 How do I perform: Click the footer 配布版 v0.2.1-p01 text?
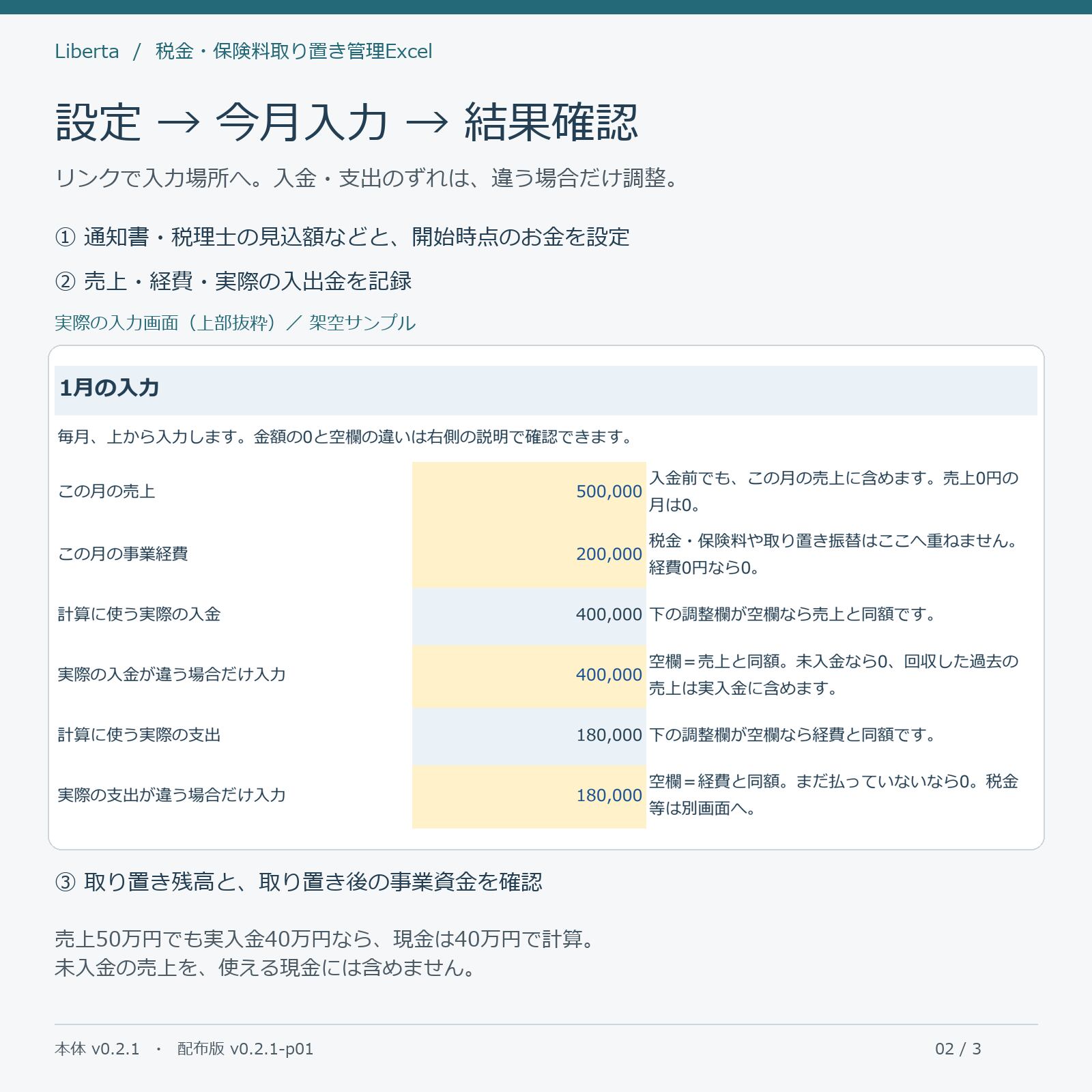coord(245,1049)
